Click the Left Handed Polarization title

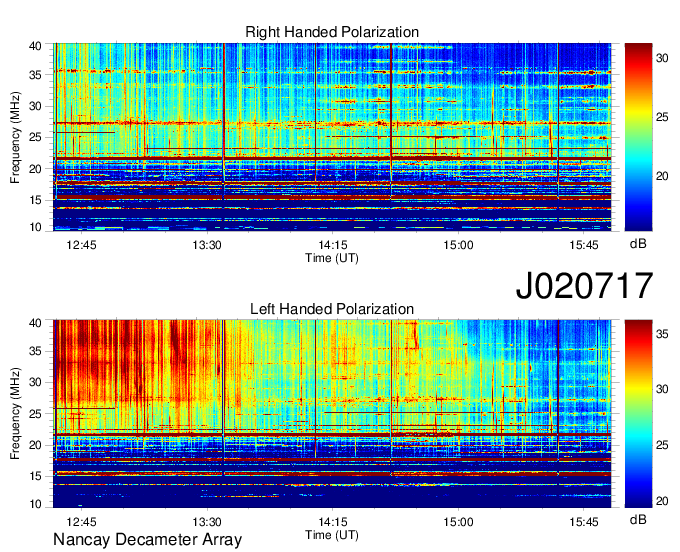(x=332, y=309)
